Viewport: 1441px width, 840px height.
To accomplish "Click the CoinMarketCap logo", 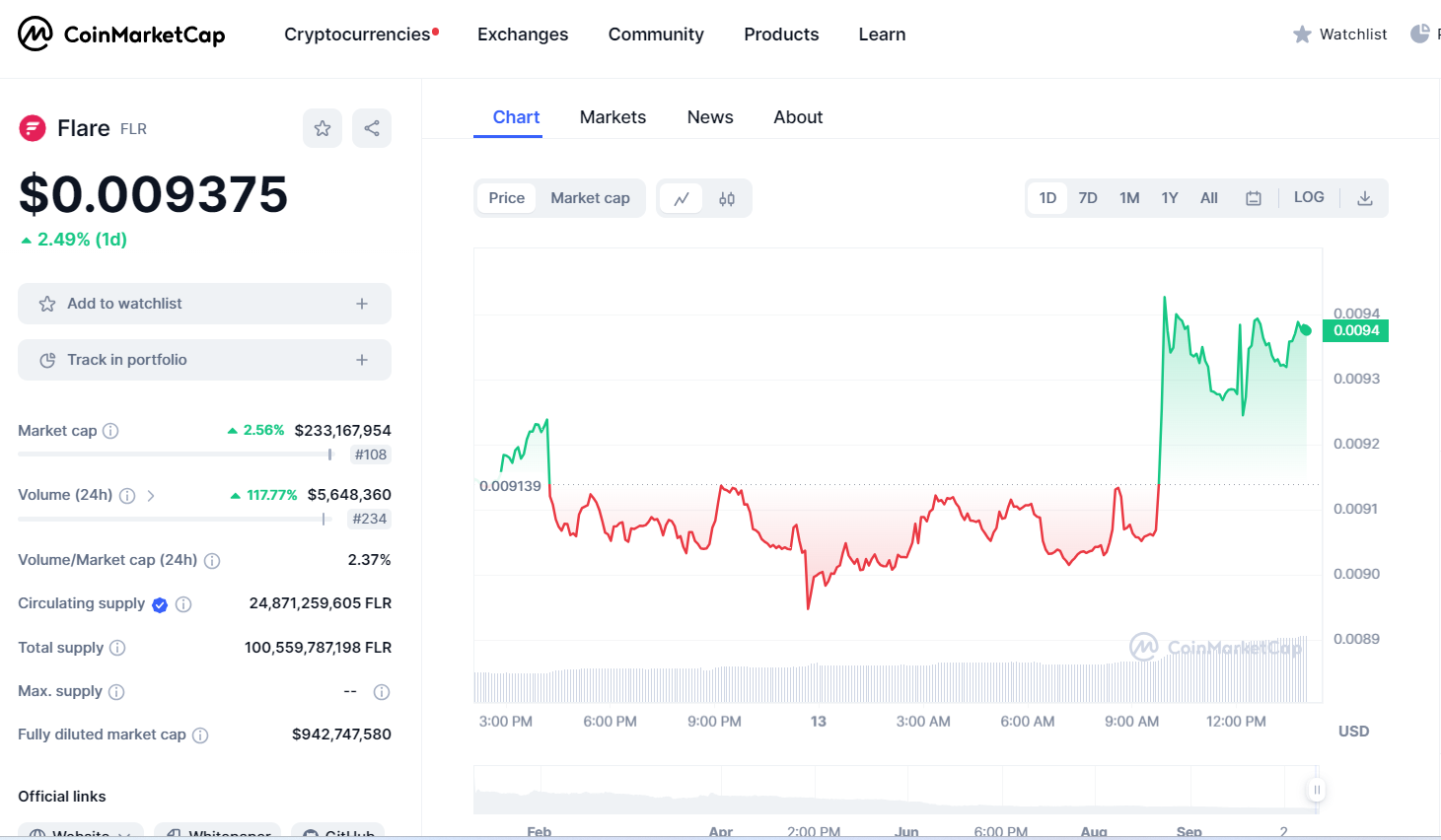I will pos(121,35).
